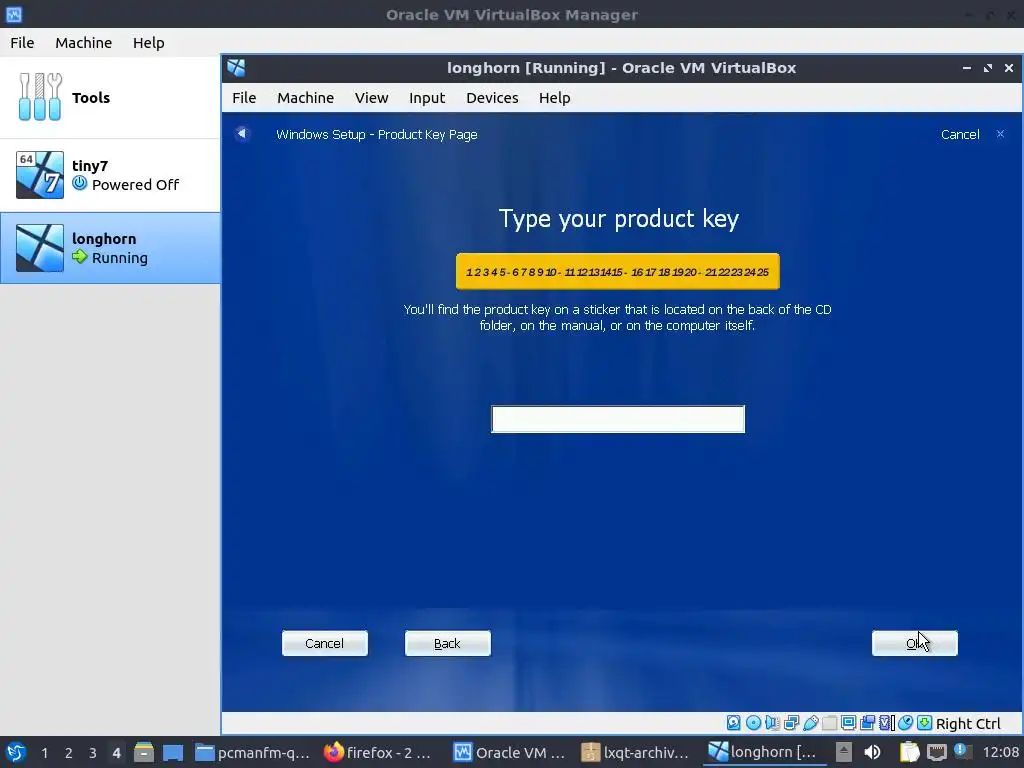Switch to virtual desktop 4

(x=116, y=752)
